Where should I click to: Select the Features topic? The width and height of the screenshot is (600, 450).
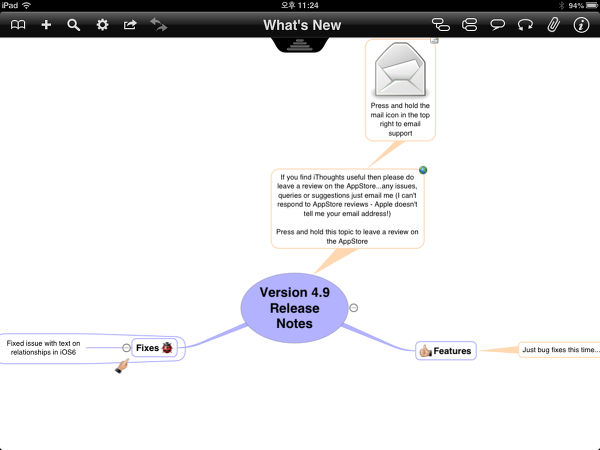tap(446, 351)
